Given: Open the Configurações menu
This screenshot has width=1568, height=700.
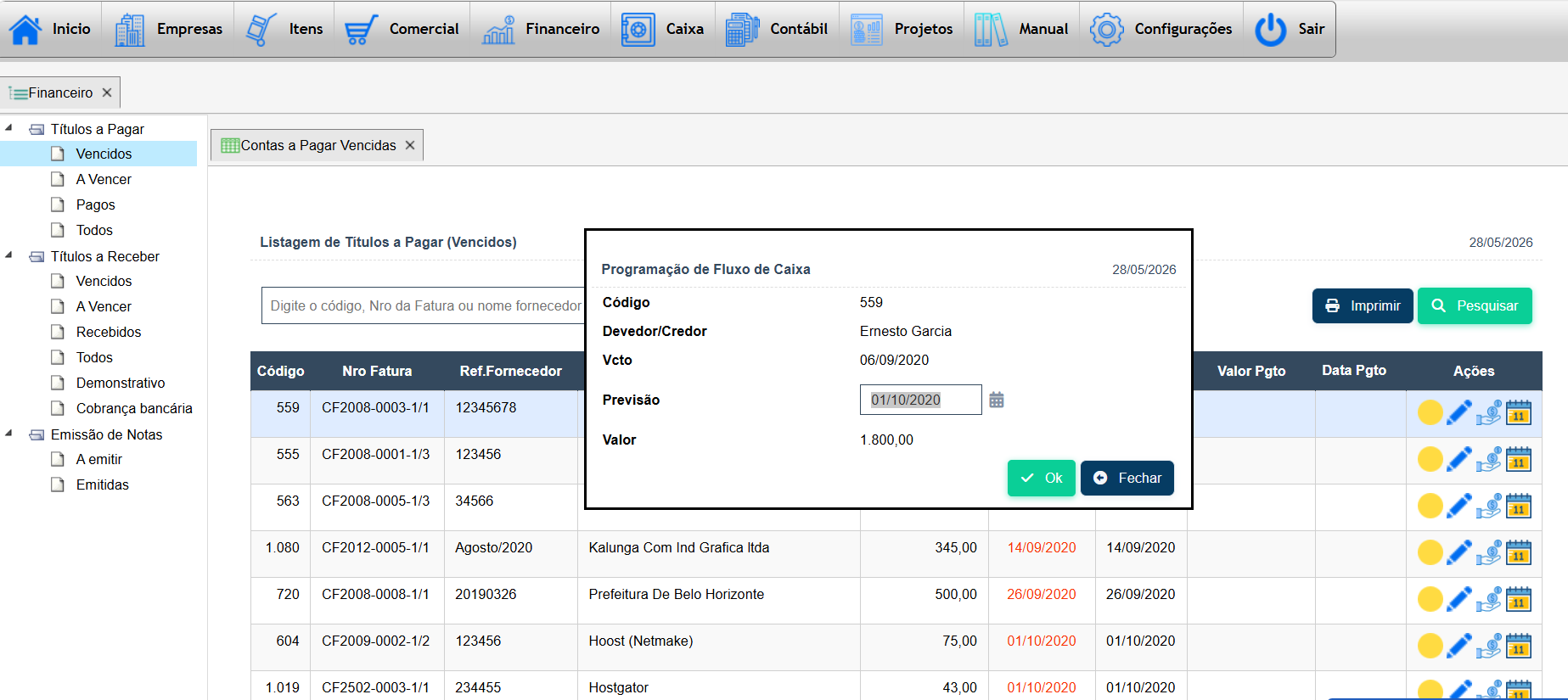Looking at the screenshot, I should 1161,29.
